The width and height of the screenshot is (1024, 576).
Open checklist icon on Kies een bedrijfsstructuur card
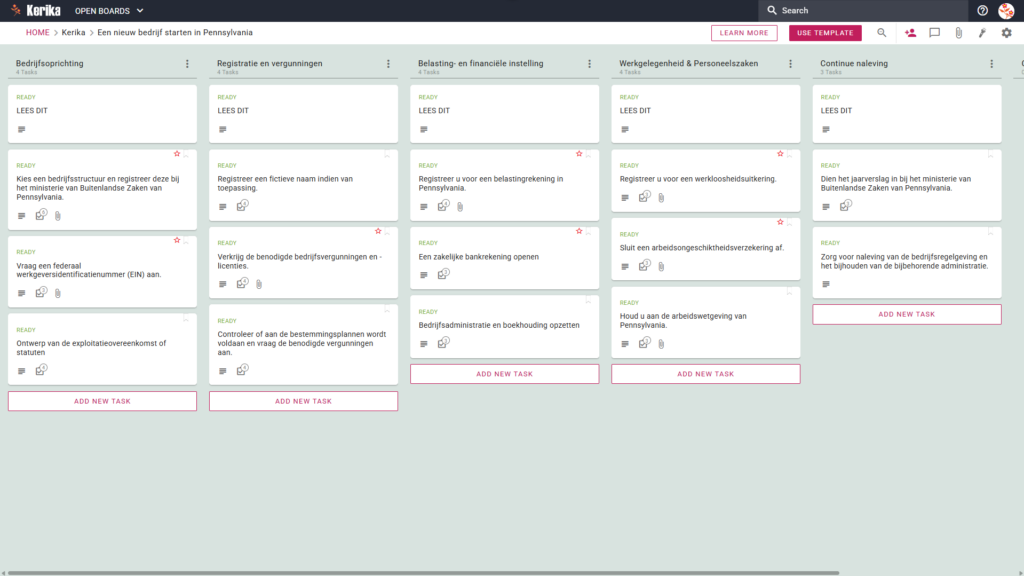pyautogui.click(x=41, y=214)
